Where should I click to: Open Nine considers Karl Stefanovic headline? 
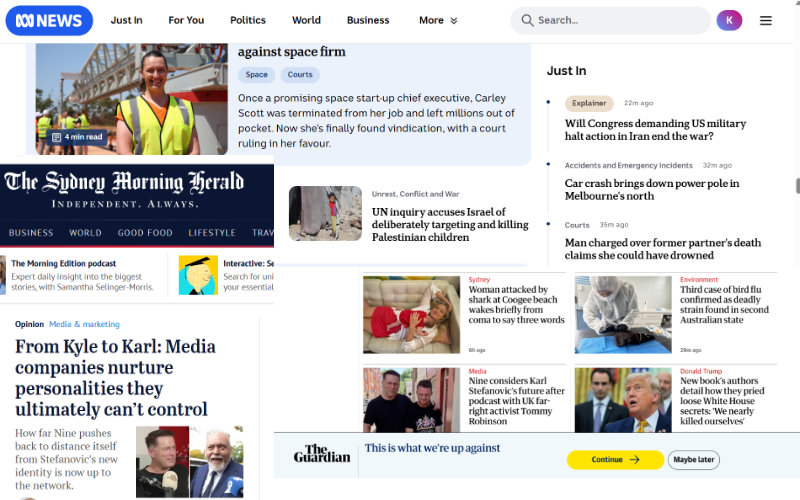click(x=516, y=401)
